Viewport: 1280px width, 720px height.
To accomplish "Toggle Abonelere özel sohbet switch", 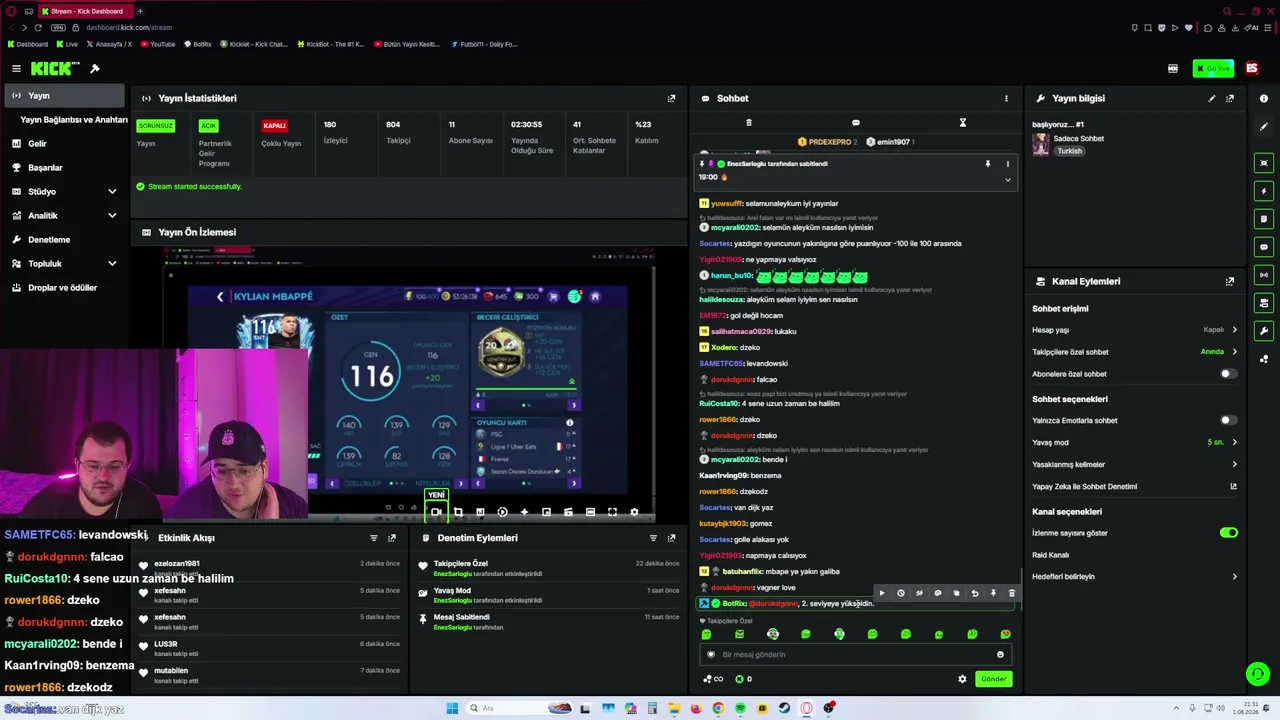I will click(x=1228, y=374).
